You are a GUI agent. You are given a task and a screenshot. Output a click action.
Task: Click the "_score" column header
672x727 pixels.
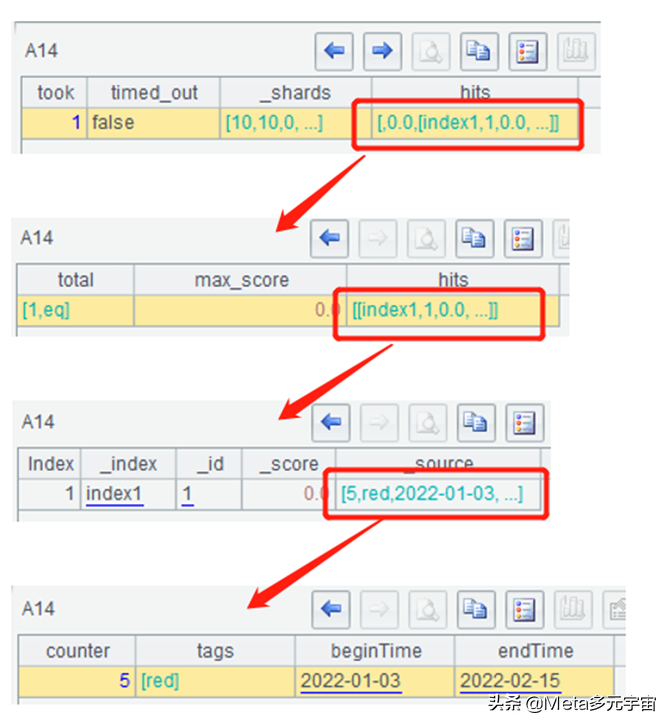(288, 464)
